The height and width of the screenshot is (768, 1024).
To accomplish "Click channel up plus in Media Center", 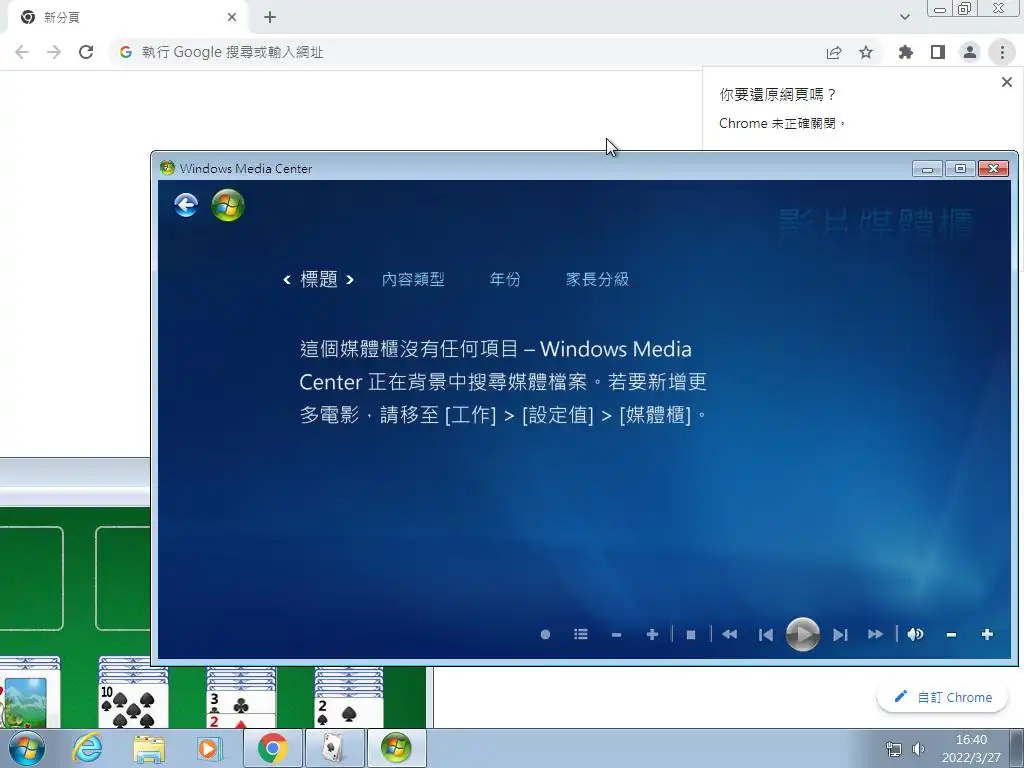I will (x=652, y=634).
